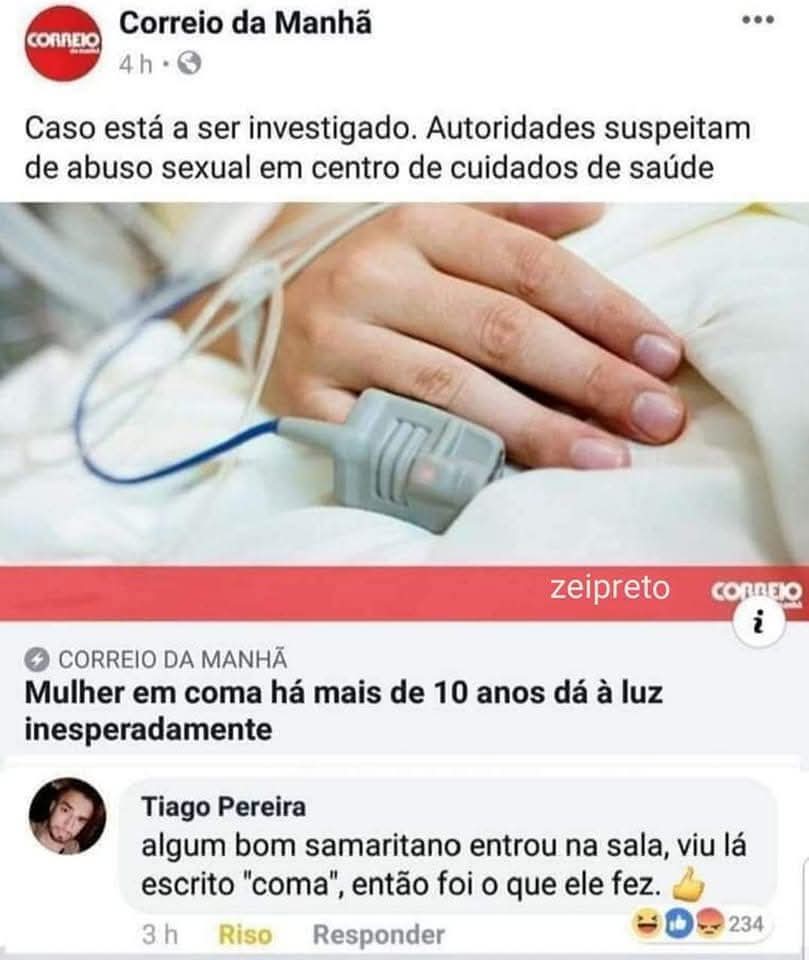Click the laughing face reaction icon
The image size is (809, 960).
click(645, 923)
